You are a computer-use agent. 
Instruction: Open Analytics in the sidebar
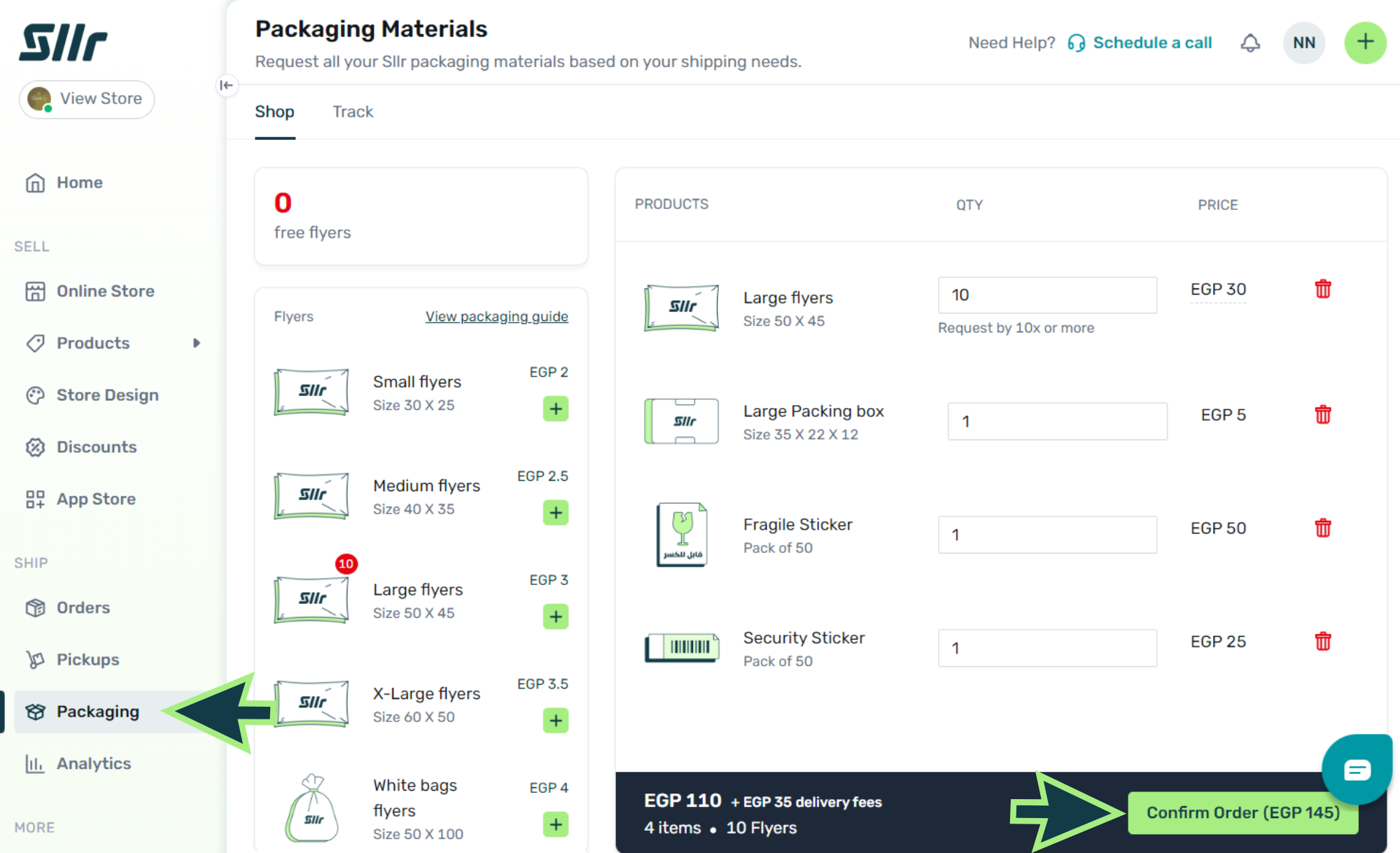(94, 763)
